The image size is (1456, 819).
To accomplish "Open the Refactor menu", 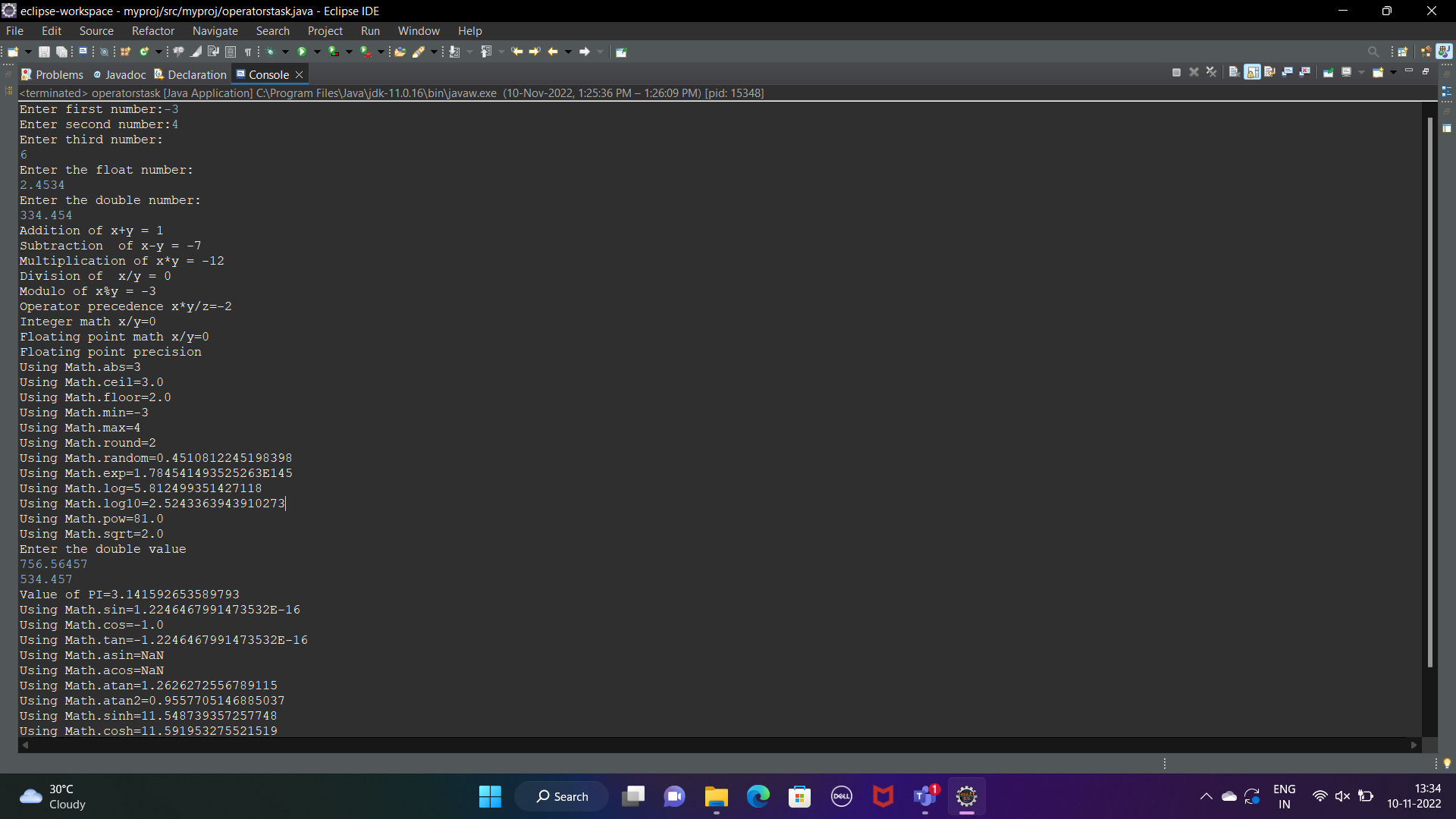I will 152,31.
